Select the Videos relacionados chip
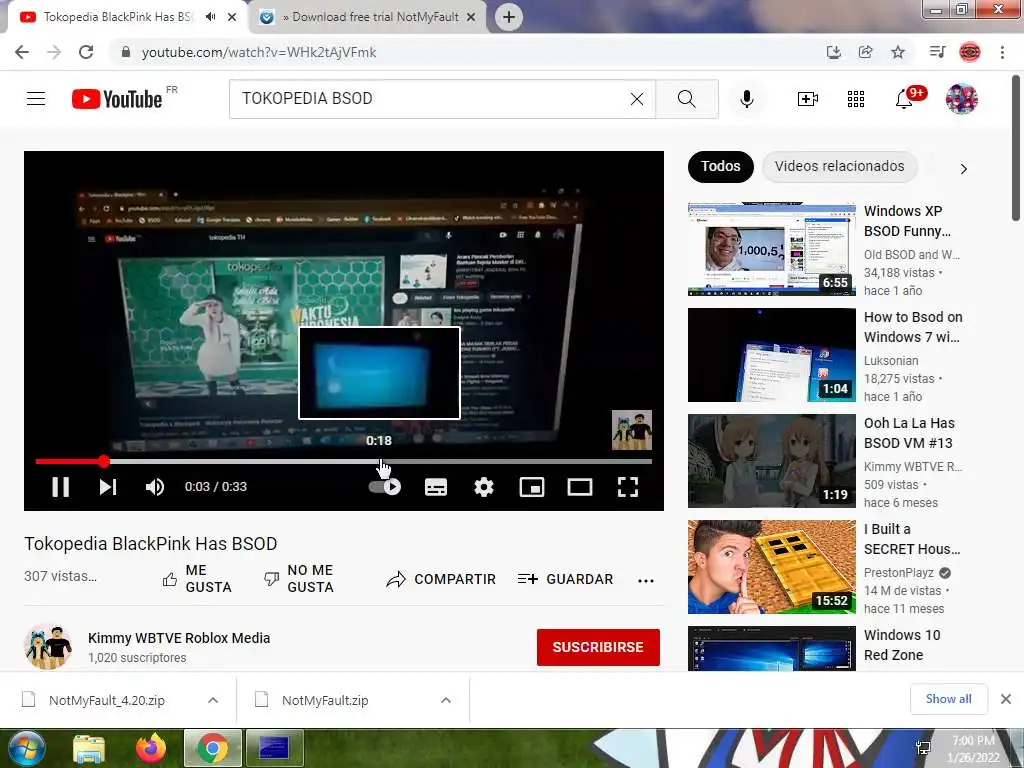The height and width of the screenshot is (768, 1024). [839, 167]
